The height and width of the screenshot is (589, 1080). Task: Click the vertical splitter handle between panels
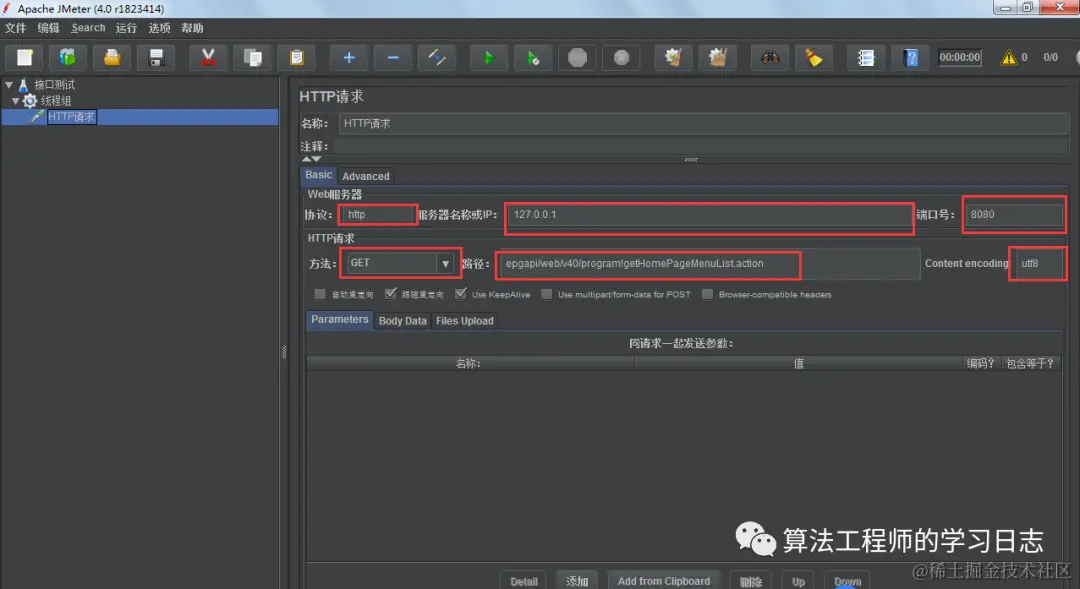284,352
